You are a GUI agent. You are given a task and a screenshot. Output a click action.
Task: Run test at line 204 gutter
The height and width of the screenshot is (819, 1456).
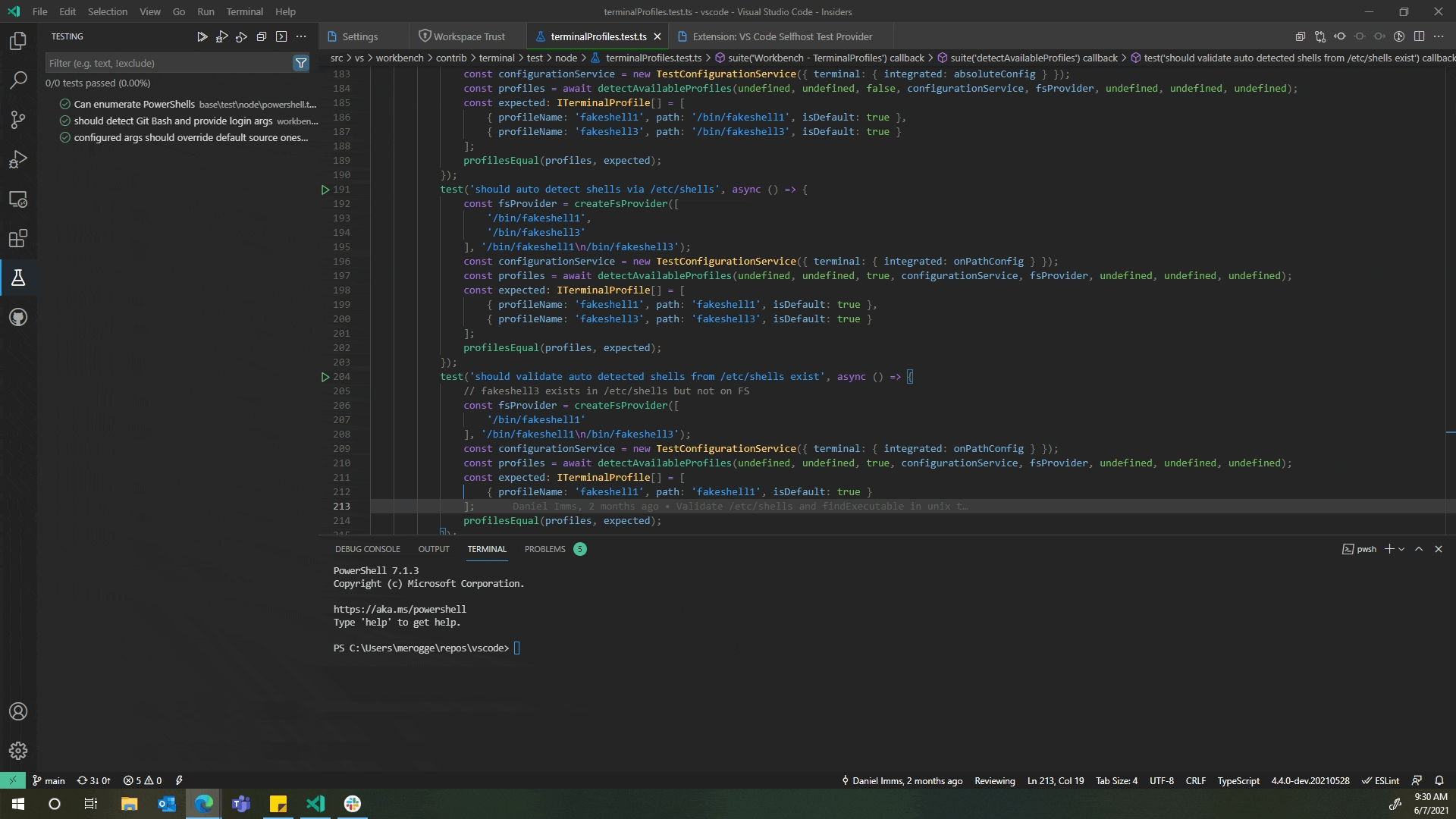pos(325,377)
